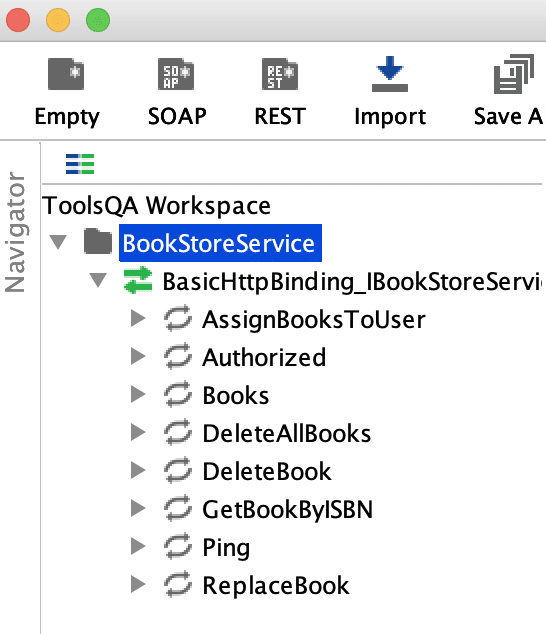The height and width of the screenshot is (634, 546).
Task: Click the BookStoreService folder icon
Action: click(x=98, y=241)
